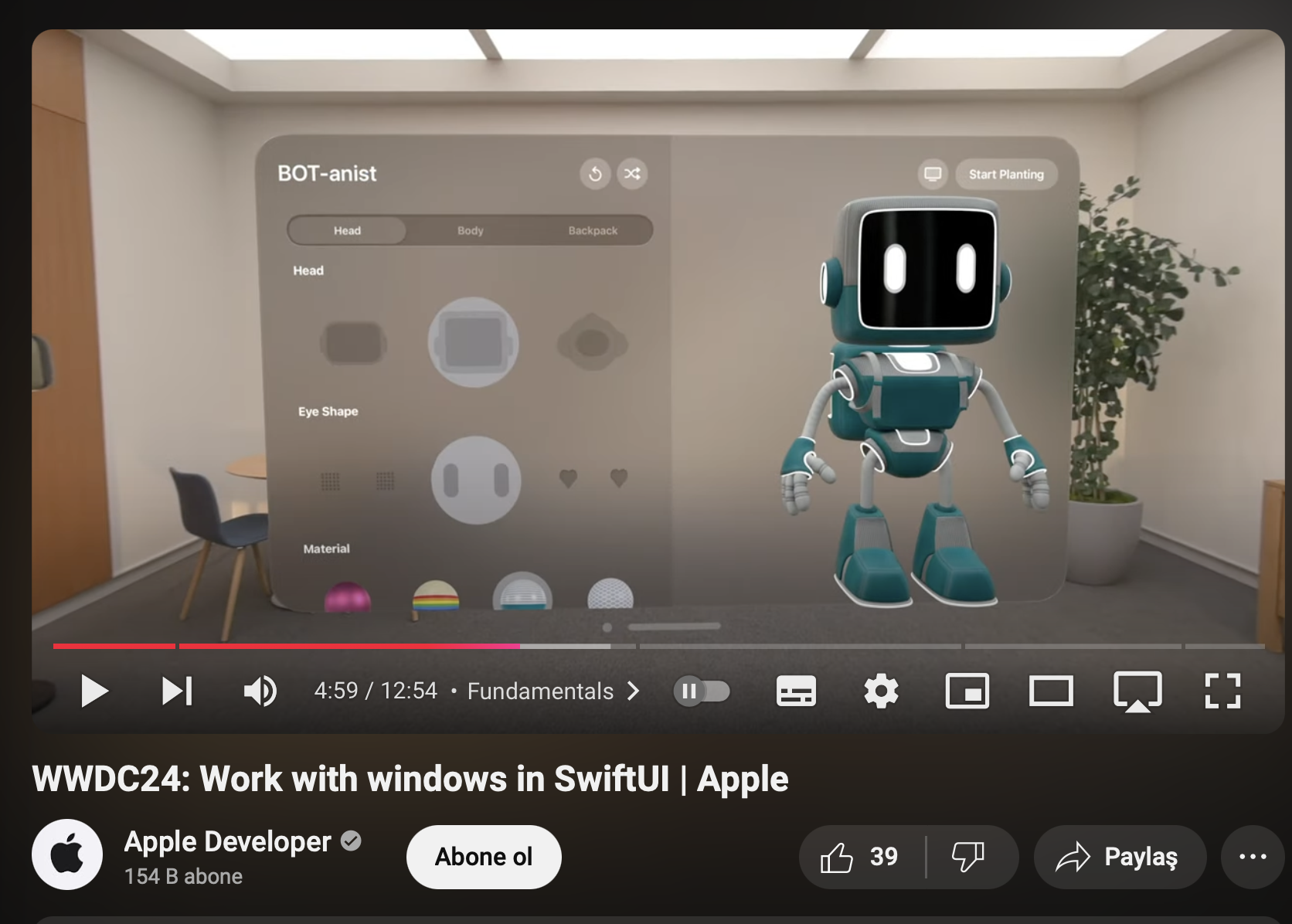Select the white mesh material swatch
The height and width of the screenshot is (924, 1292).
pyautogui.click(x=610, y=593)
